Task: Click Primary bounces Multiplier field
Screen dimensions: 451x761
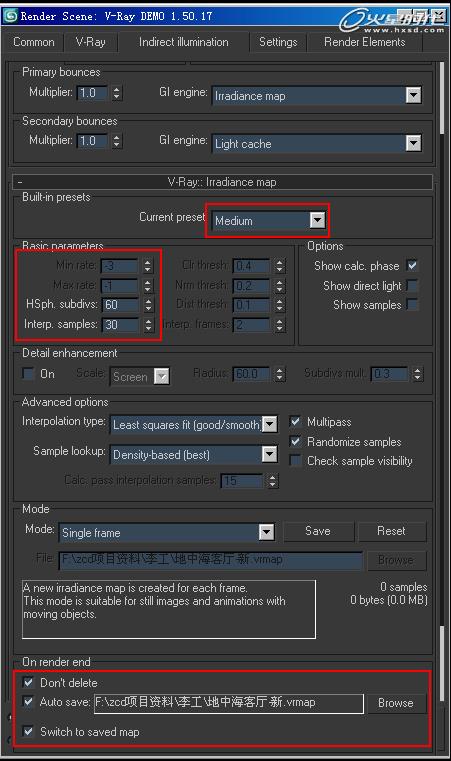Action: [93, 93]
